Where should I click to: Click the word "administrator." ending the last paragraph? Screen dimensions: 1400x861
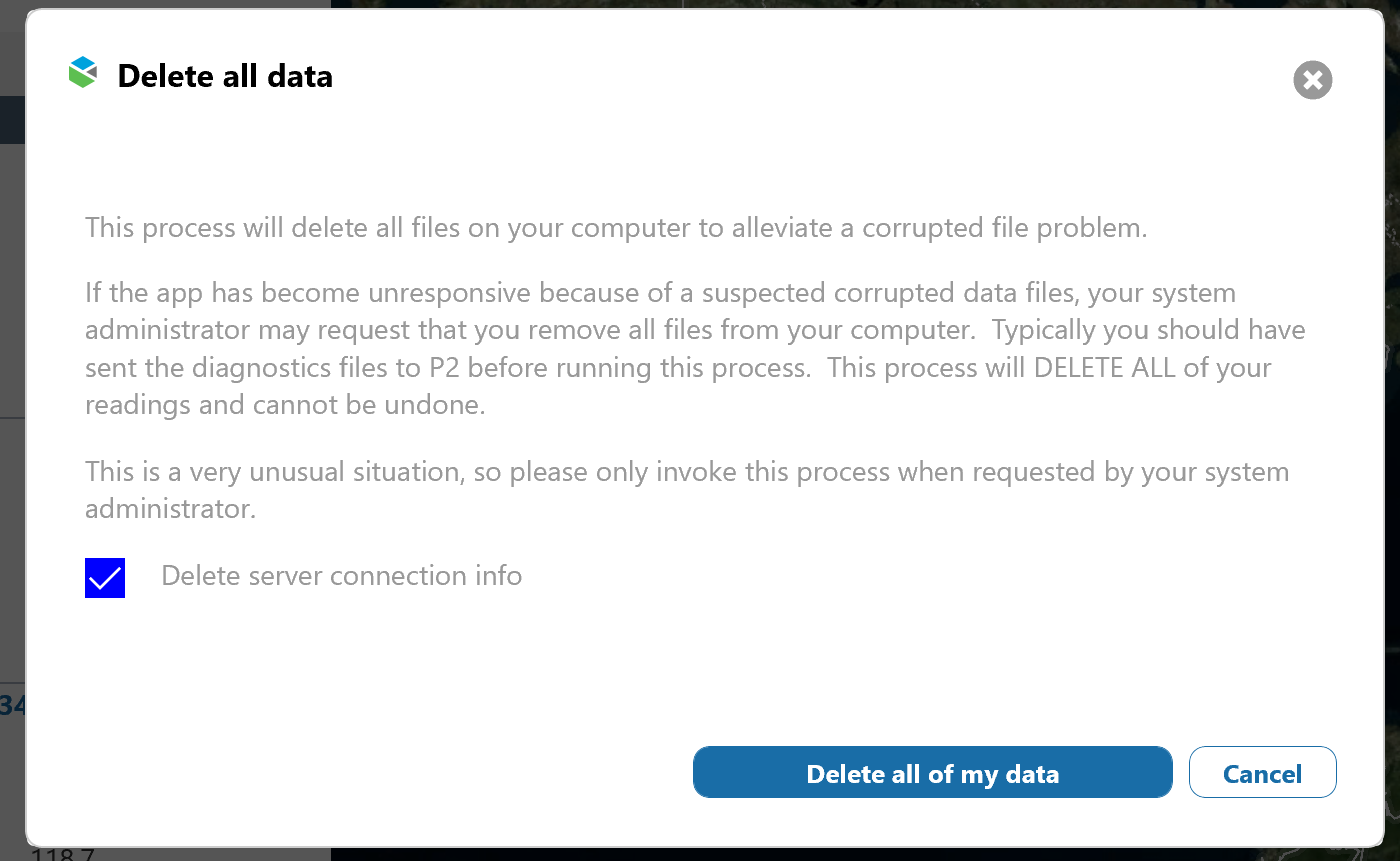coord(170,508)
